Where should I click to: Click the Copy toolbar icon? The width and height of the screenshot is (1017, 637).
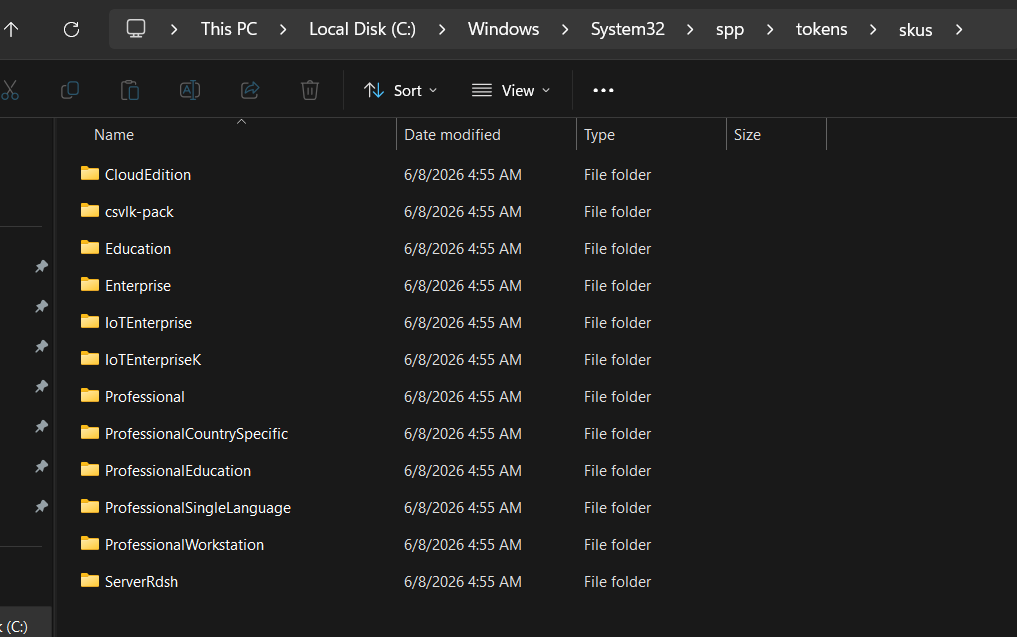point(69,90)
